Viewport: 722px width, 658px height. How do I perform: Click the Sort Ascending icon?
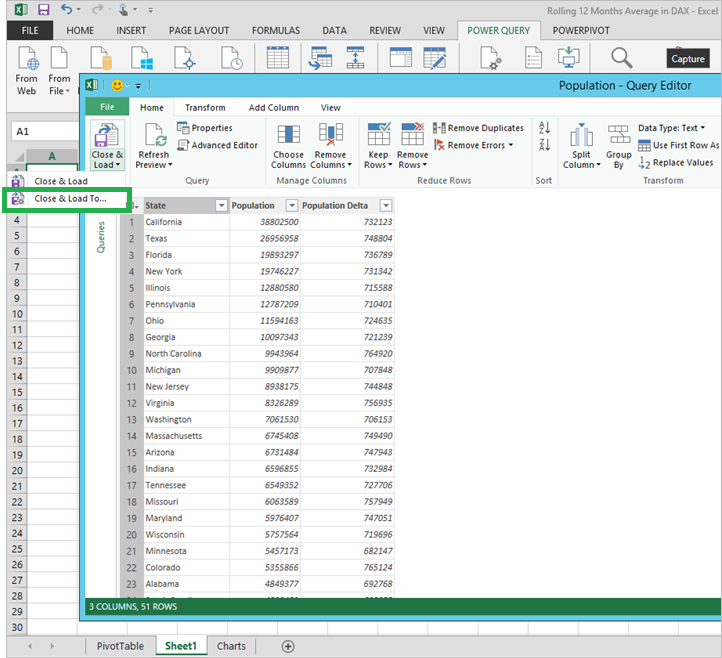545,128
